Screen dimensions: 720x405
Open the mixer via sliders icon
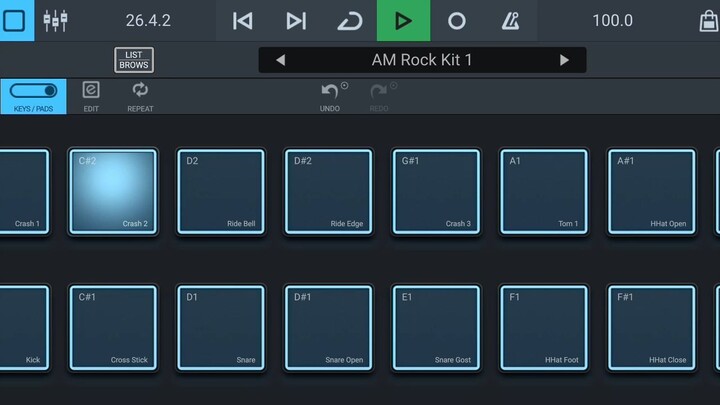55,20
